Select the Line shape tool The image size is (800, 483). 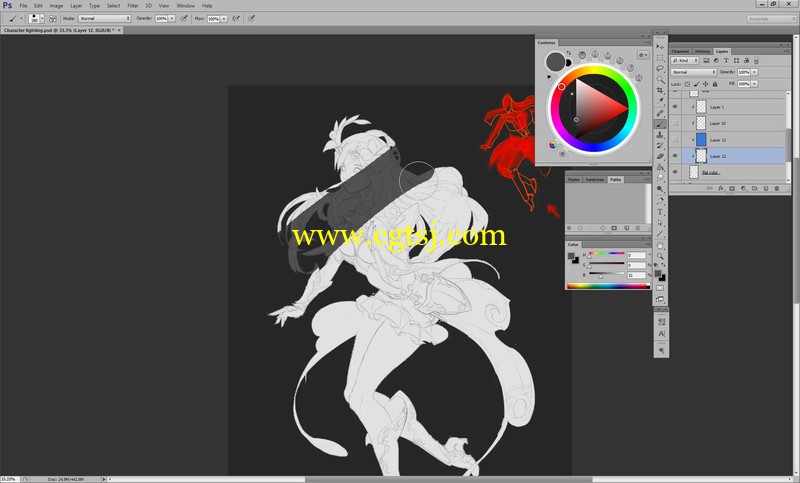[660, 234]
